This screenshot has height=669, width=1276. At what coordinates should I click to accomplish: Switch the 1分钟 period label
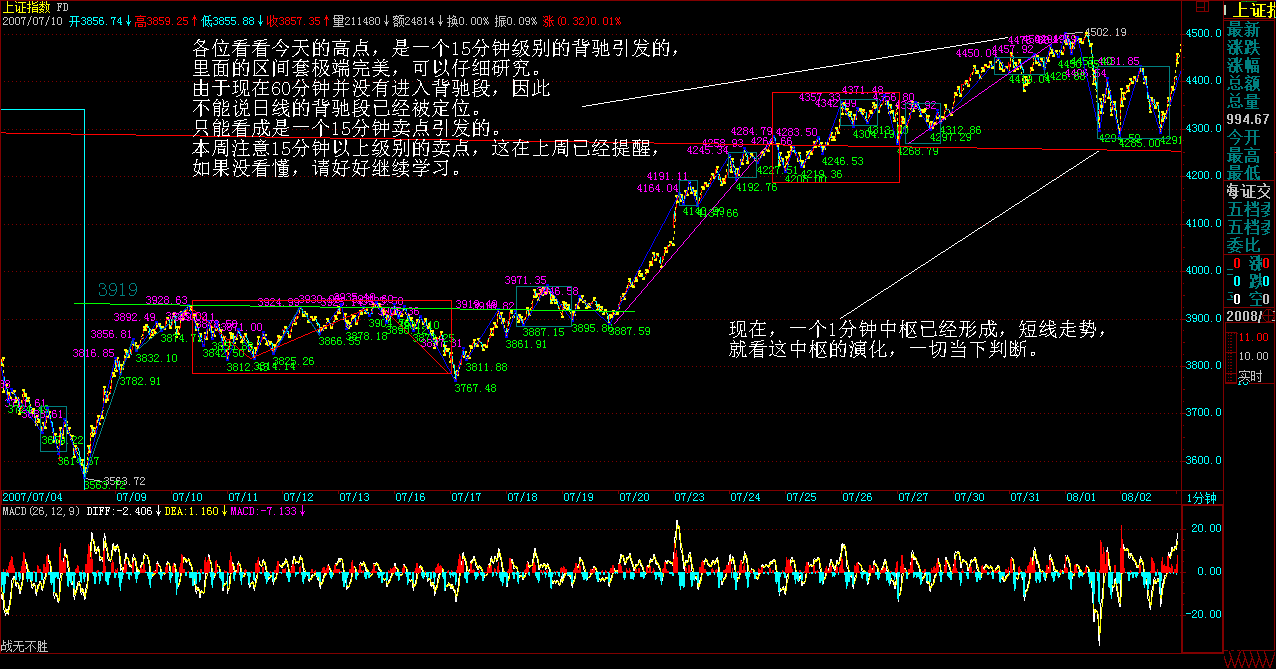pyautogui.click(x=1201, y=497)
